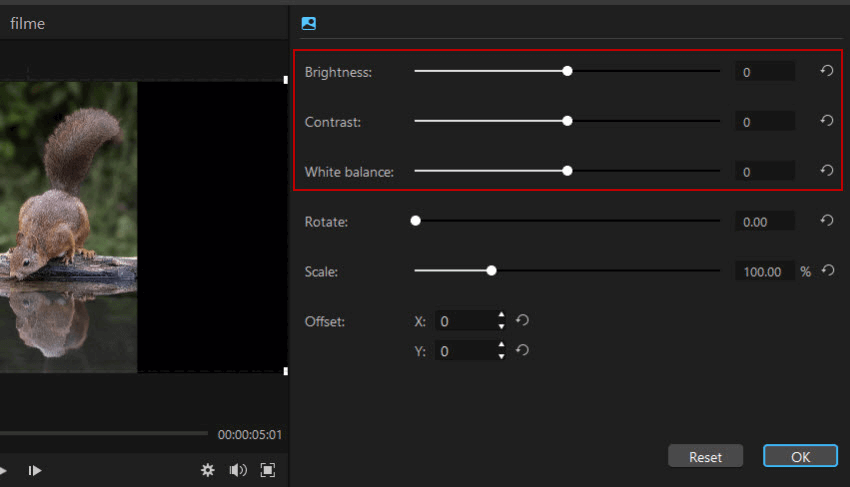This screenshot has width=850, height=487.
Task: Reset the Offset X value
Action: [x=522, y=321]
